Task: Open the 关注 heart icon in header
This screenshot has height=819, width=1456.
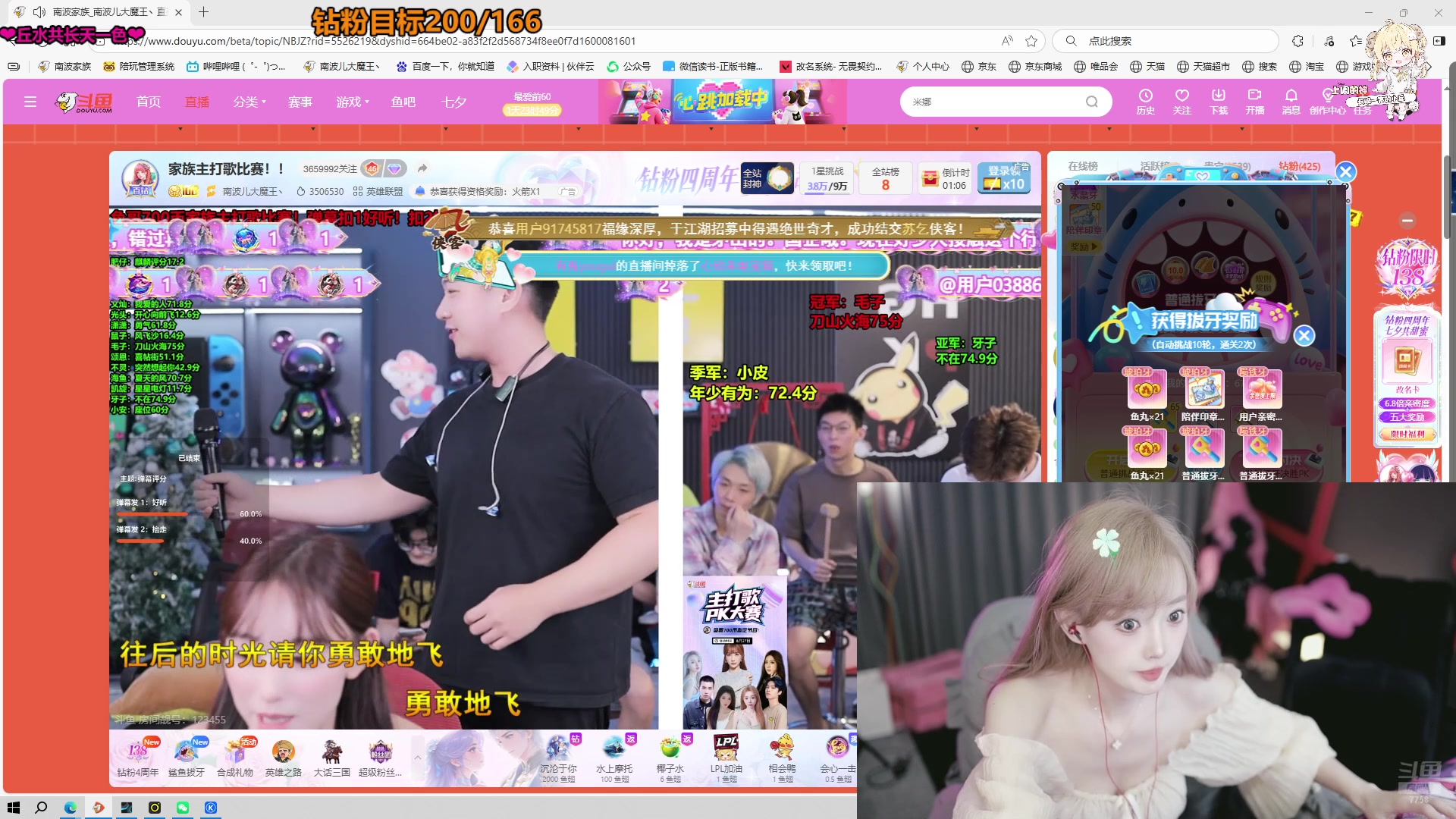Action: pyautogui.click(x=1181, y=102)
